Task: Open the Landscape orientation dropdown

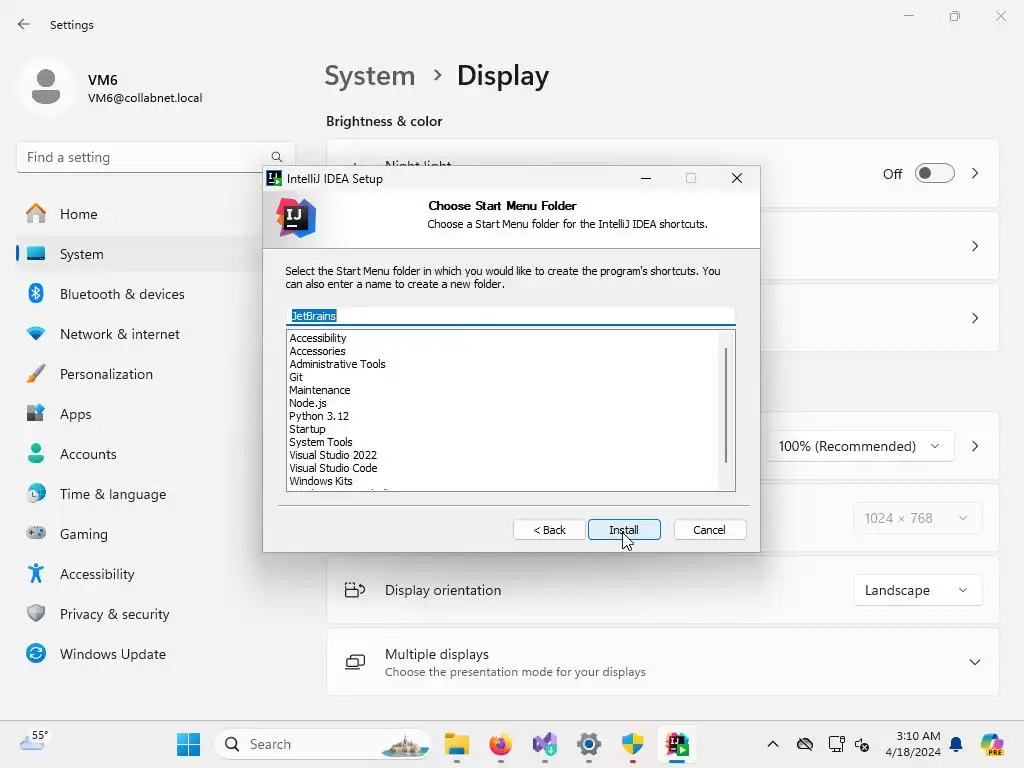Action: 918,590
